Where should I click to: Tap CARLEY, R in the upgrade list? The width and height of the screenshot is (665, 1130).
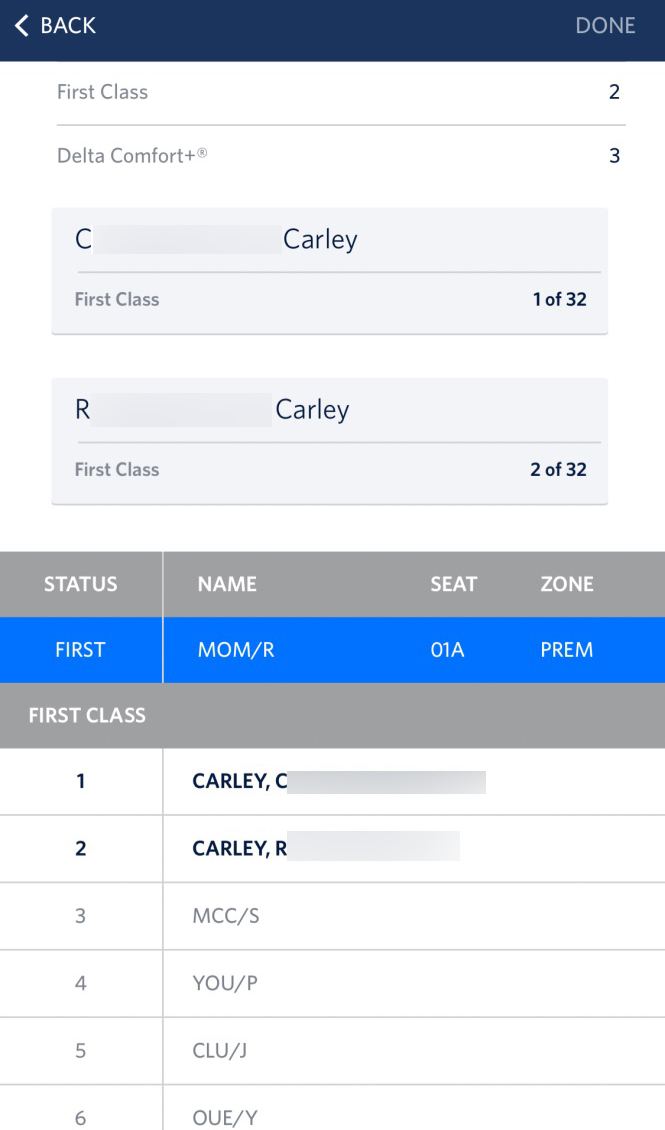[332, 849]
